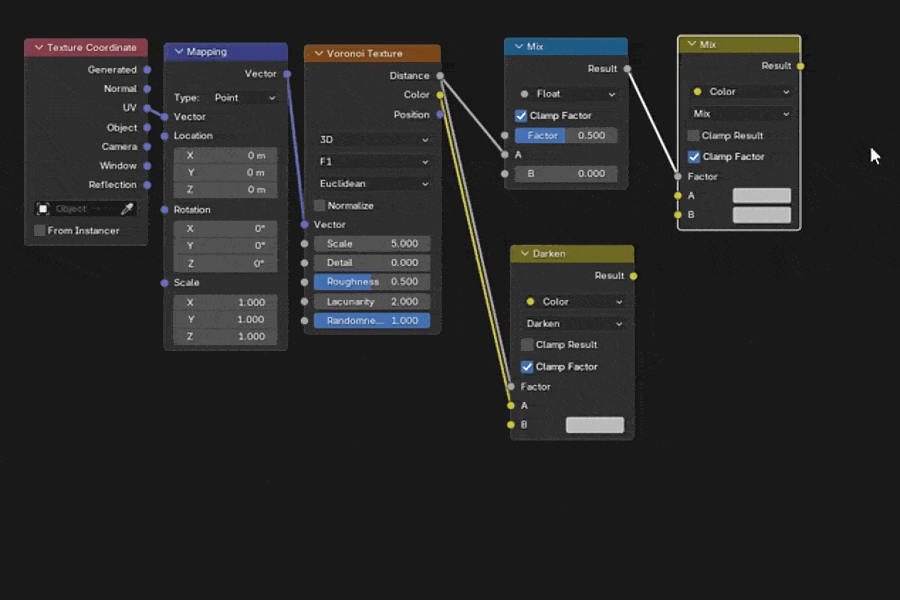The height and width of the screenshot is (600, 900).
Task: Click the Darken node Result socket
Action: [634, 276]
